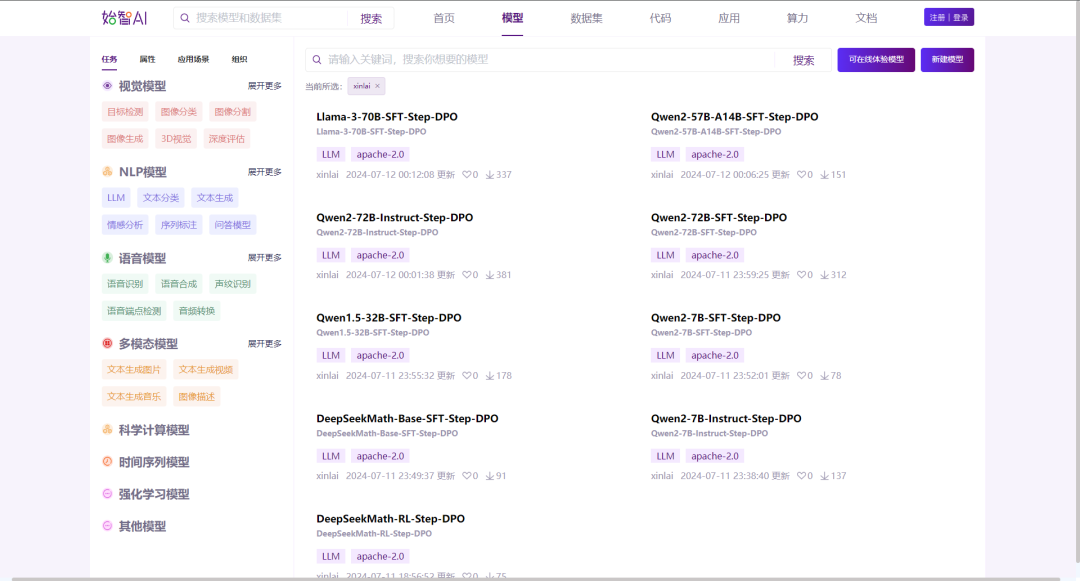Open 算力 in the top navigation
The image size is (1080, 581).
[798, 19]
